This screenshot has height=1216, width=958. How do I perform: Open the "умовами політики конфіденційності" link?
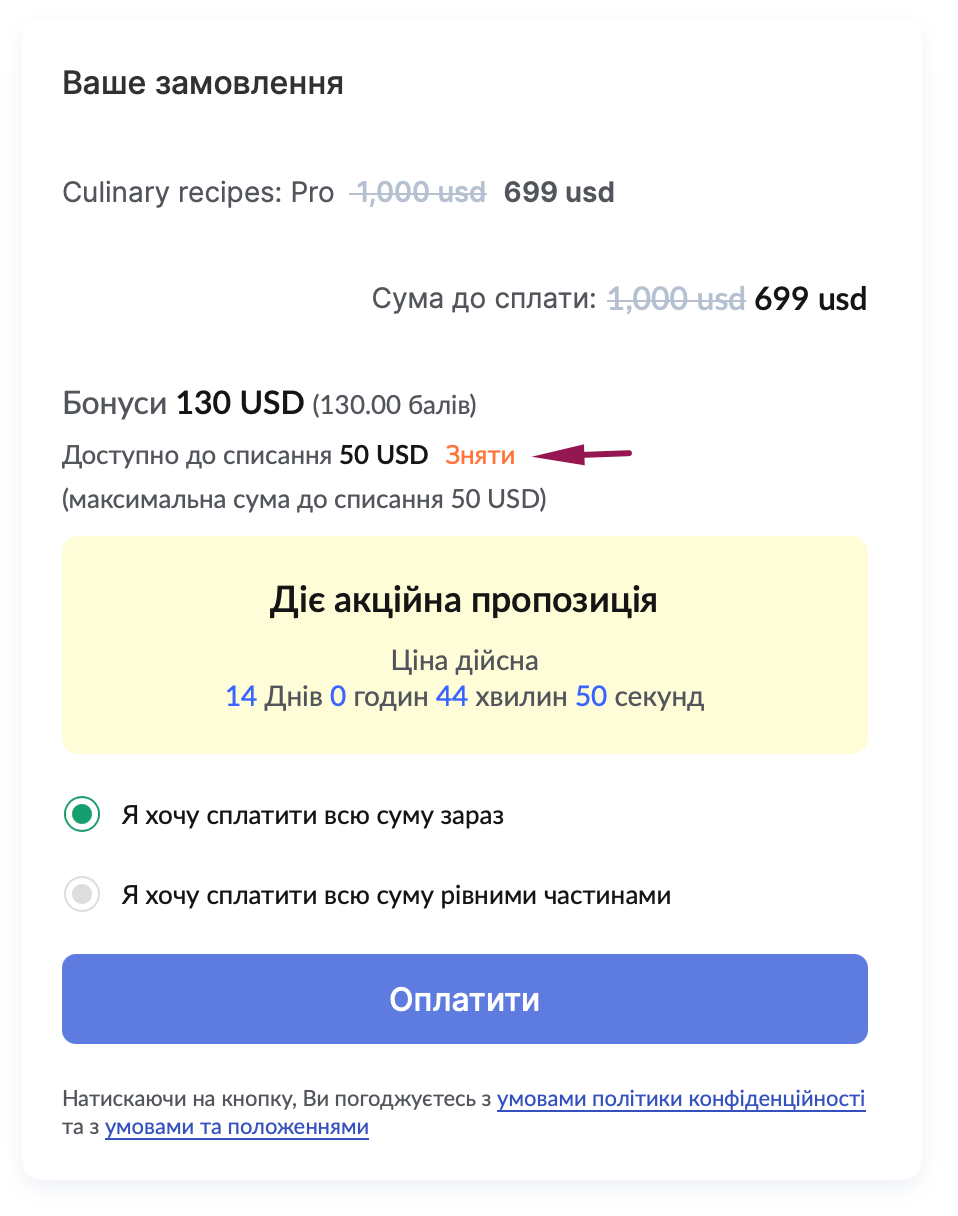(x=680, y=1100)
